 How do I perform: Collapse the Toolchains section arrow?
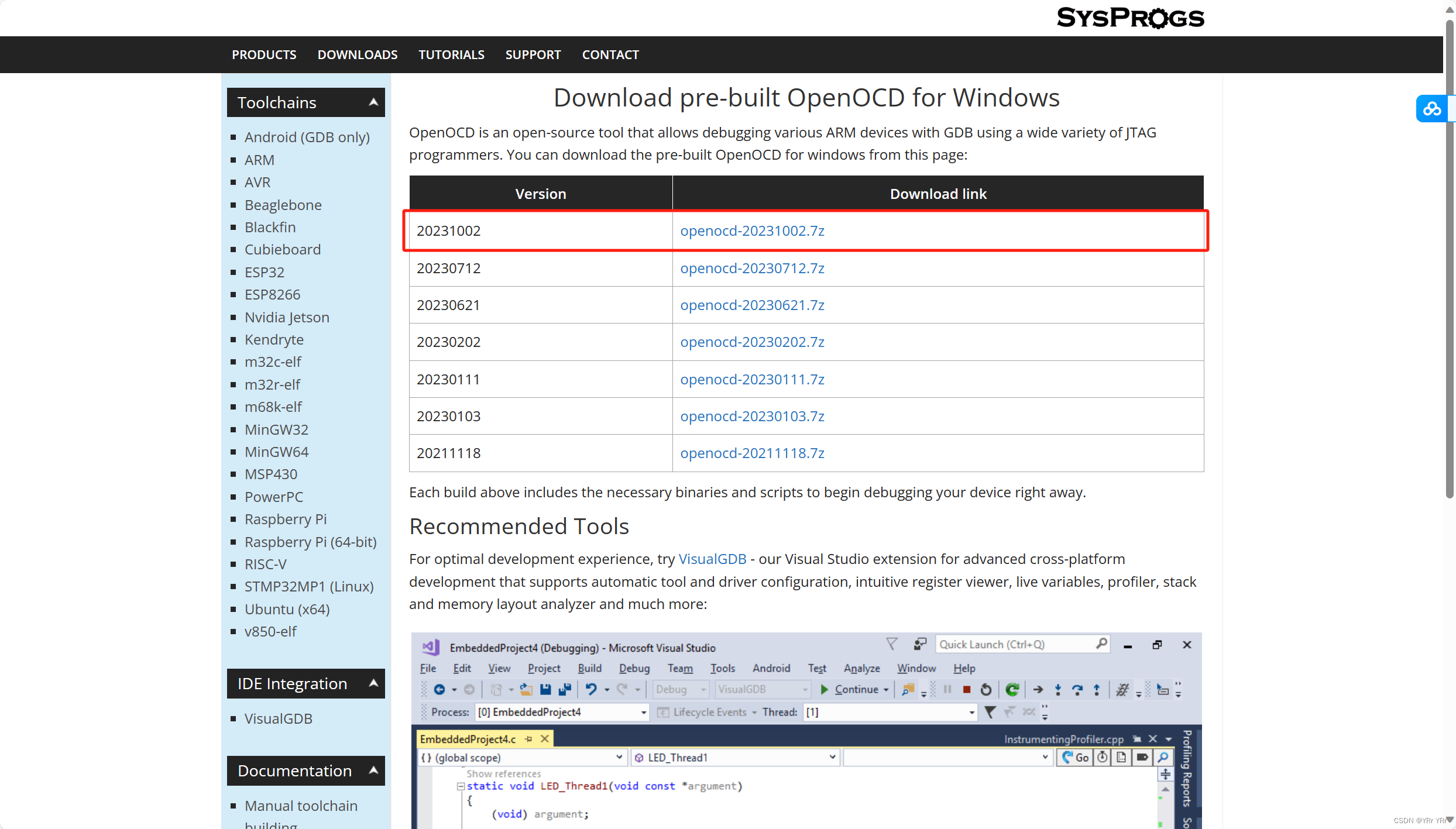373,102
